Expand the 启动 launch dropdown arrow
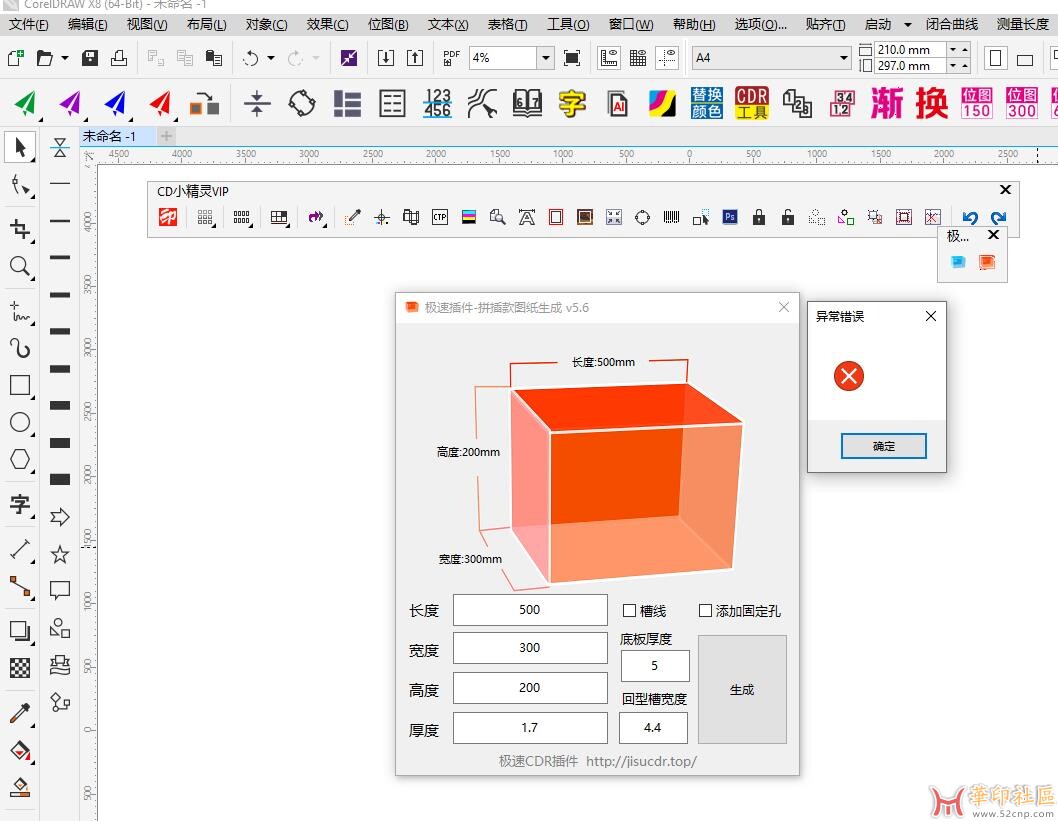Viewport: 1058px width, 821px height. (908, 25)
